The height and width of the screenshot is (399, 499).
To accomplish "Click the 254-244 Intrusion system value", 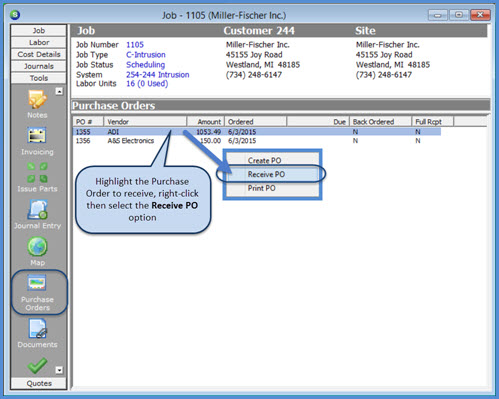I will tap(157, 75).
